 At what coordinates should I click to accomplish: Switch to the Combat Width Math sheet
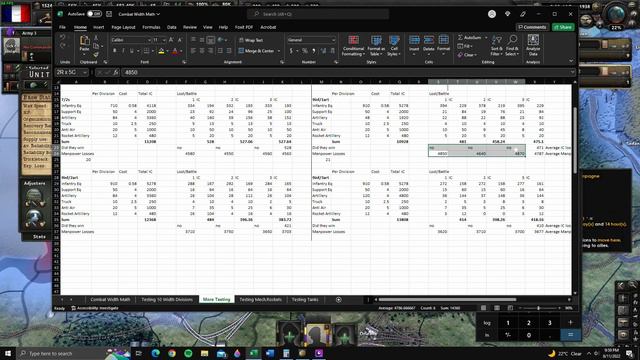pos(110,300)
